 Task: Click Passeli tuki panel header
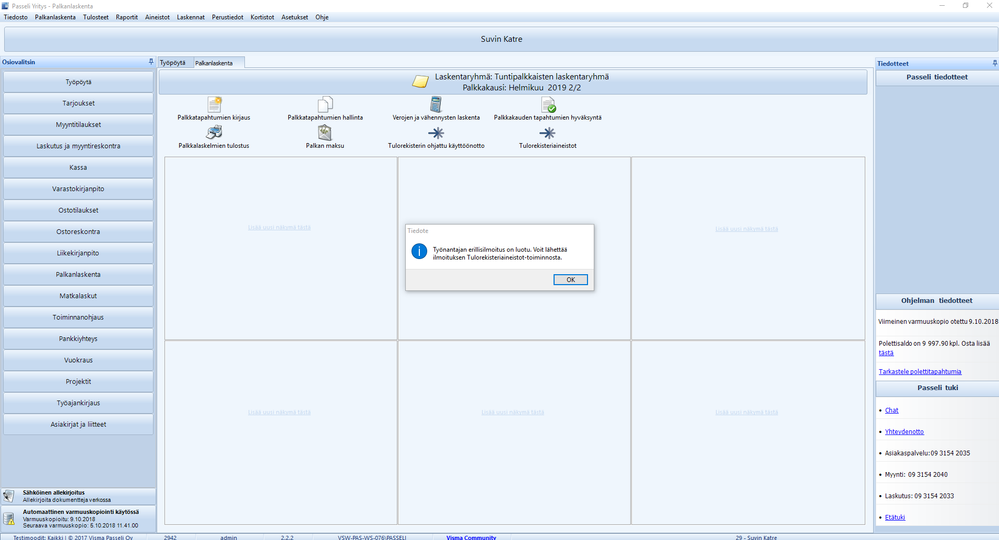937,388
